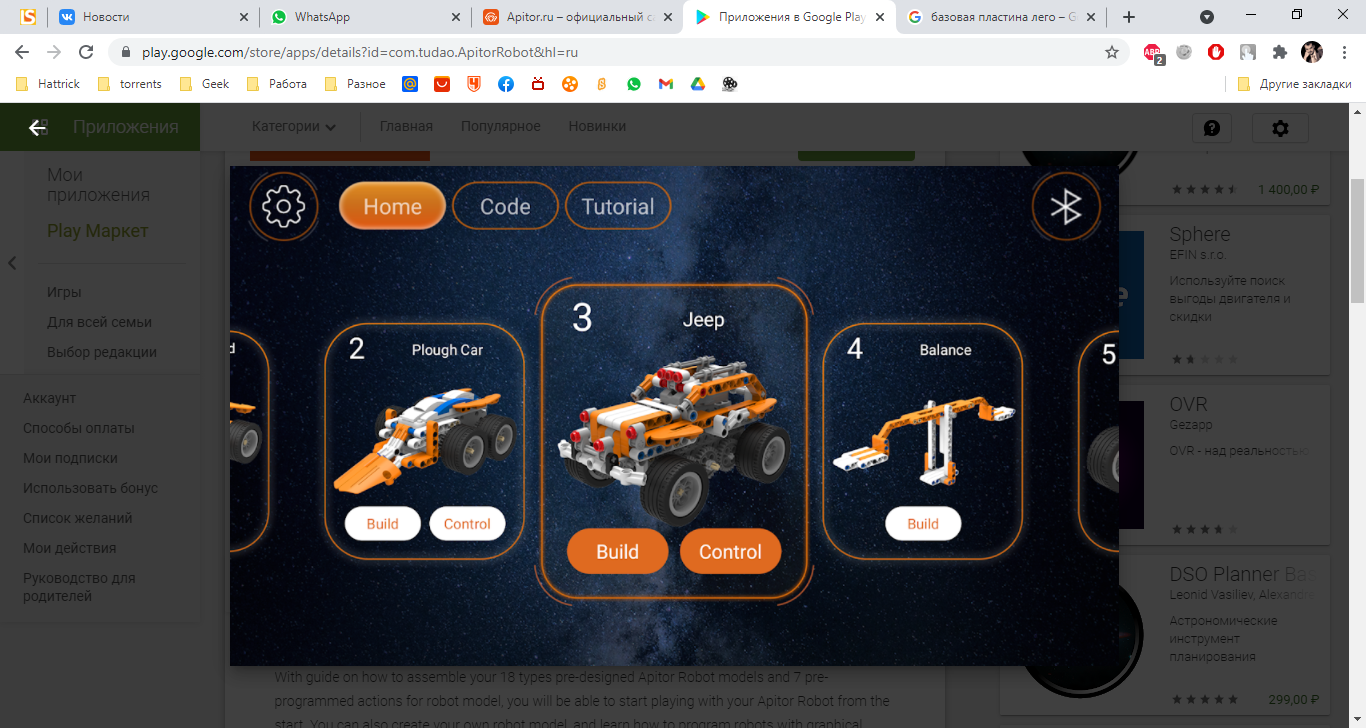Open the red TV bookmark icon
1366x728 pixels.
[x=538, y=84]
